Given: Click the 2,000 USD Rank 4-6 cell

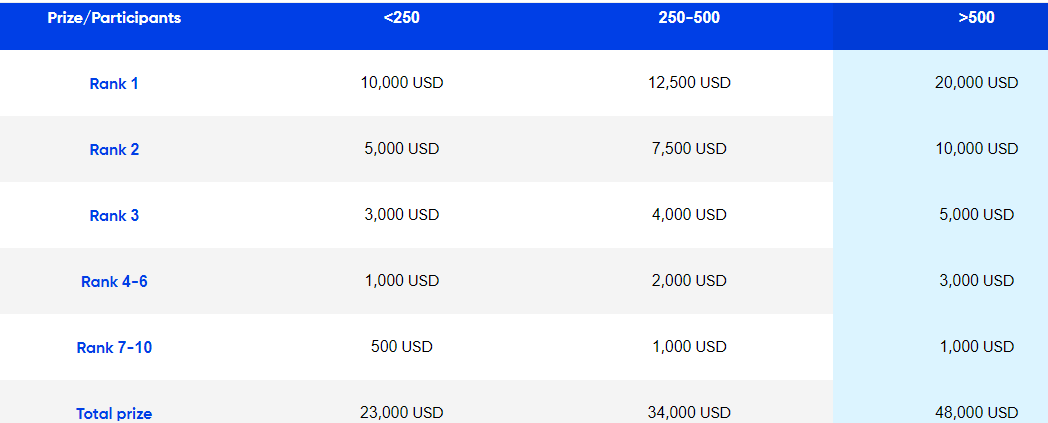Looking at the screenshot, I should (x=689, y=281).
